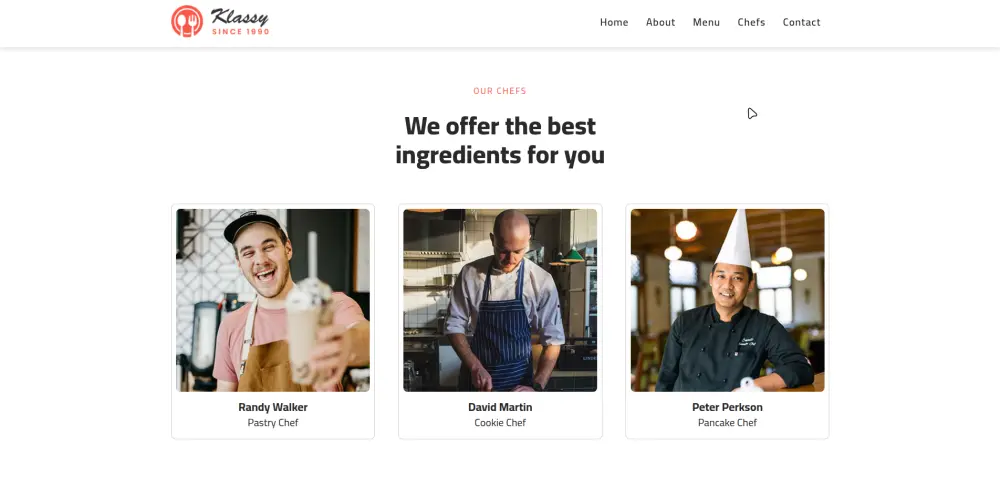Open the Menu nav link
This screenshot has height=486, width=1000.
706,22
